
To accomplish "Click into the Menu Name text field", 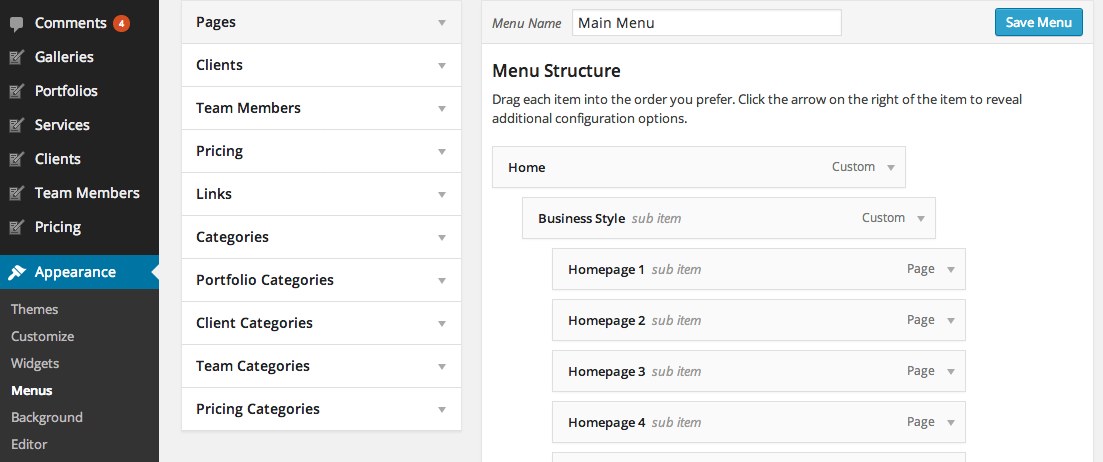I will click(x=706, y=23).
